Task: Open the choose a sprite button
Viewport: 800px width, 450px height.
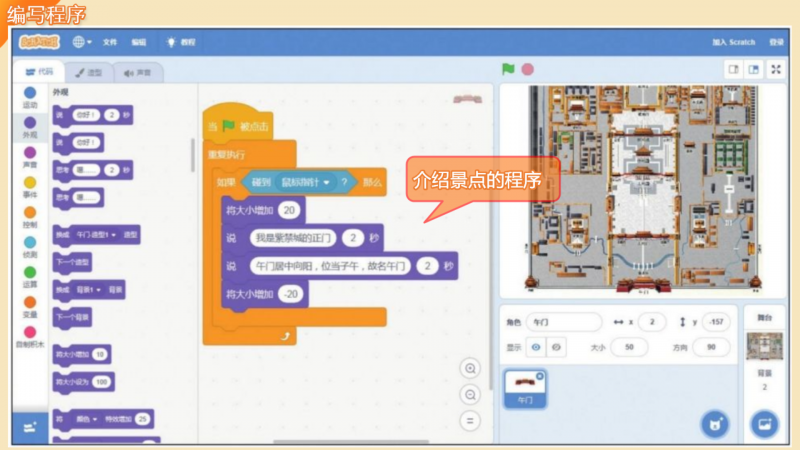Action: pyautogui.click(x=715, y=424)
